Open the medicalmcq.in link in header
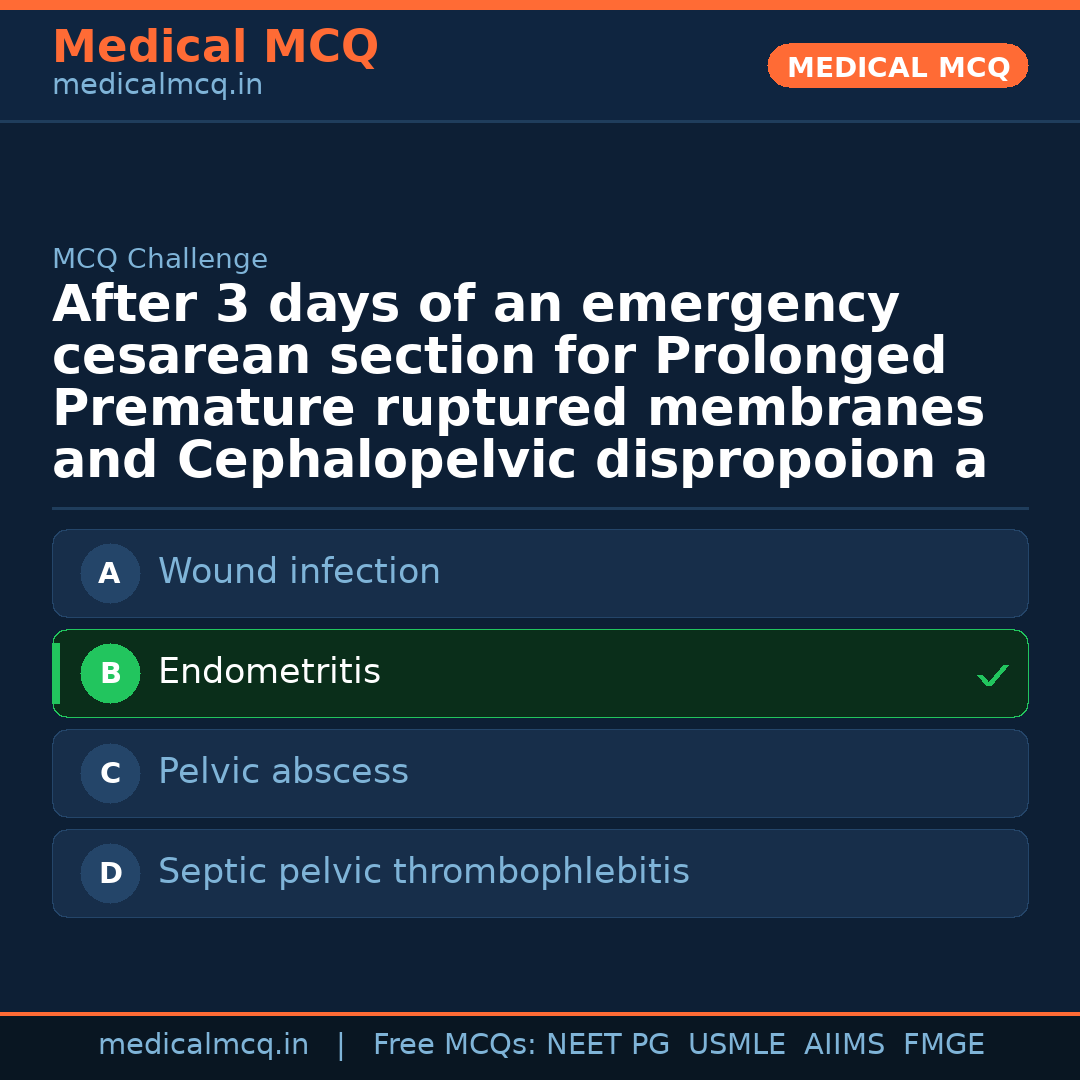 click(157, 86)
